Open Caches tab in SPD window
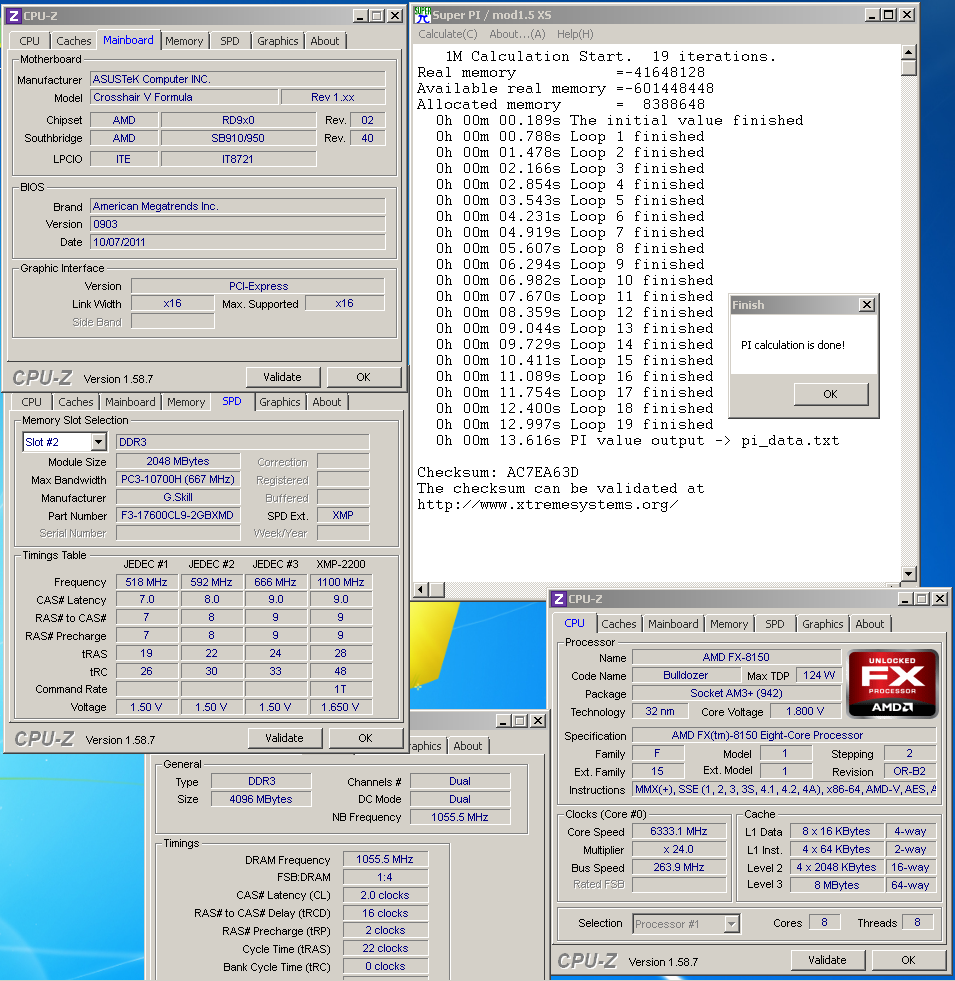Viewport: 955px width, 981px height. click(76, 402)
